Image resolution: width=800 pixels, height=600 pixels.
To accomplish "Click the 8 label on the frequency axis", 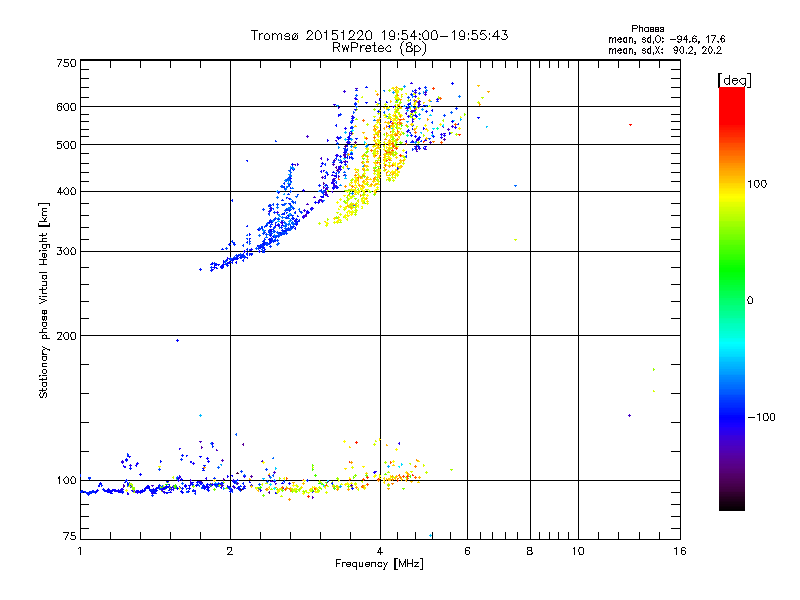I will 530,551.
